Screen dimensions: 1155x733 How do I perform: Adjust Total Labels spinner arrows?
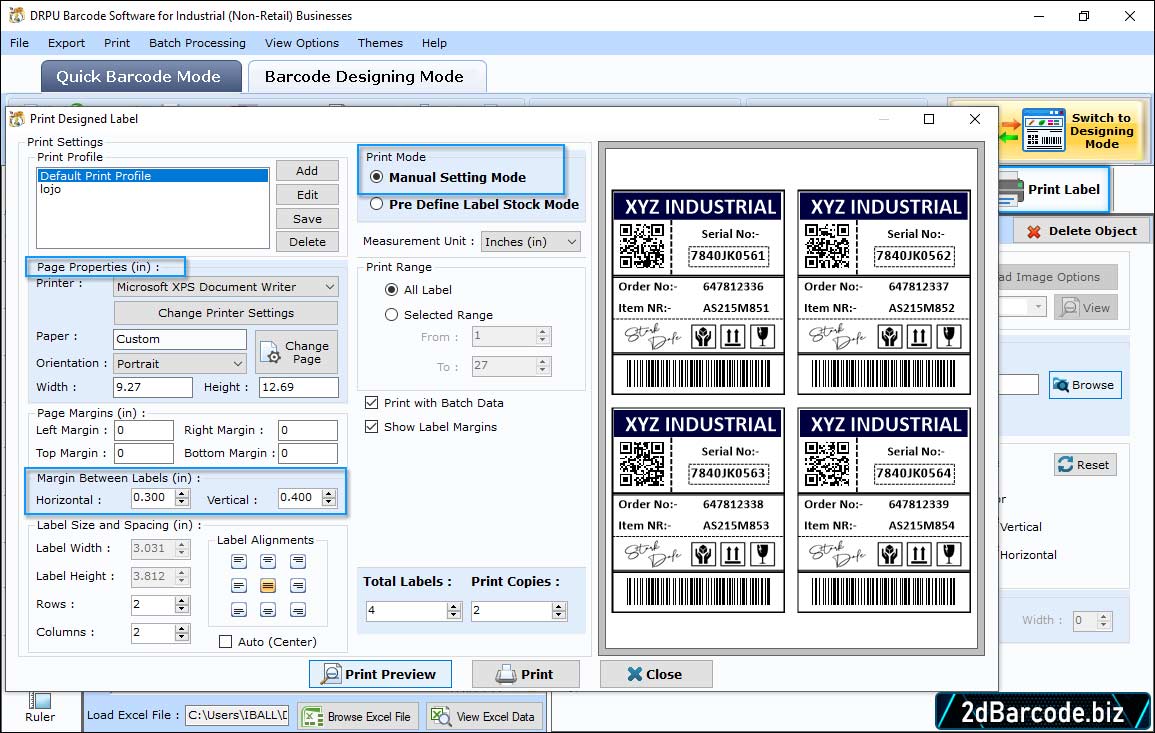tap(454, 611)
